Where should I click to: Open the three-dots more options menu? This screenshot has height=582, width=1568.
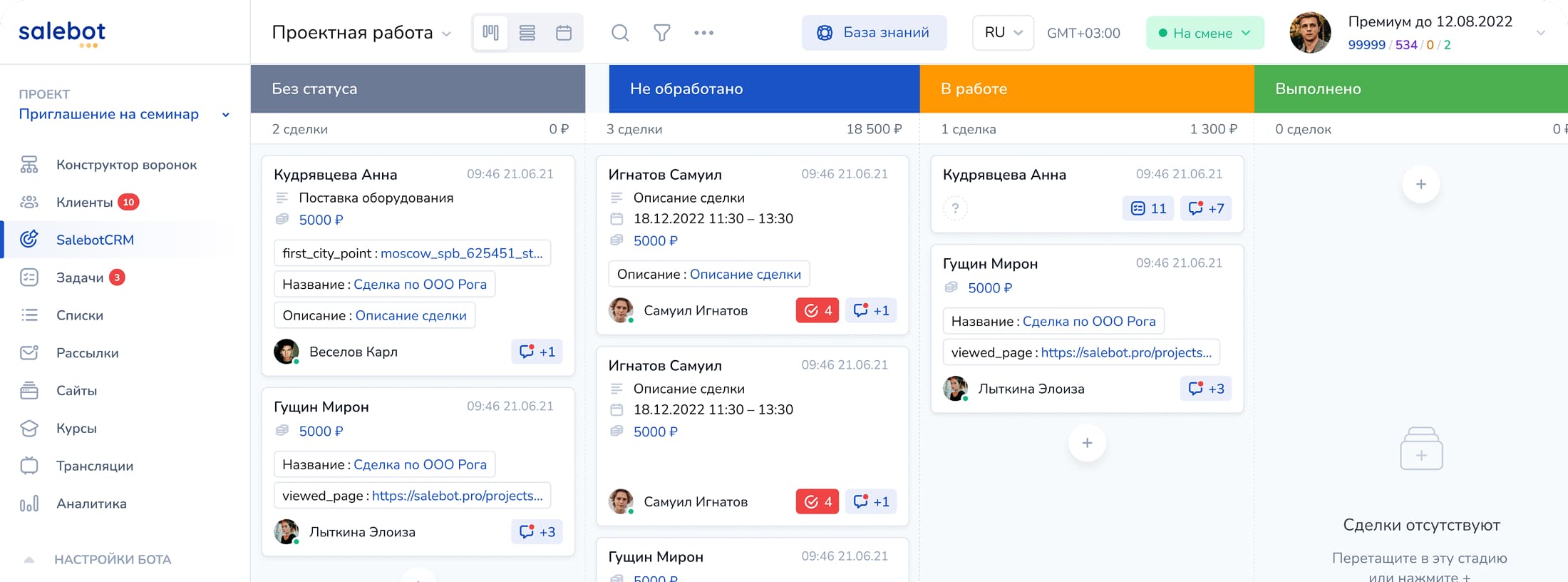click(703, 33)
